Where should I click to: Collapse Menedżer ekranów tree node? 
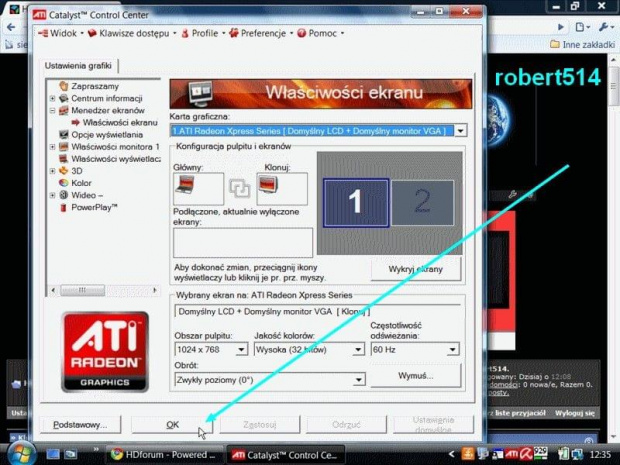tap(52, 110)
